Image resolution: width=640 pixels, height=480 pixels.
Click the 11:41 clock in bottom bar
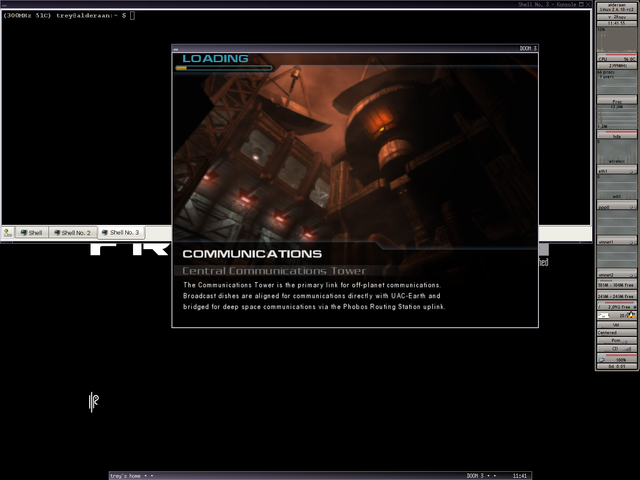coord(520,476)
